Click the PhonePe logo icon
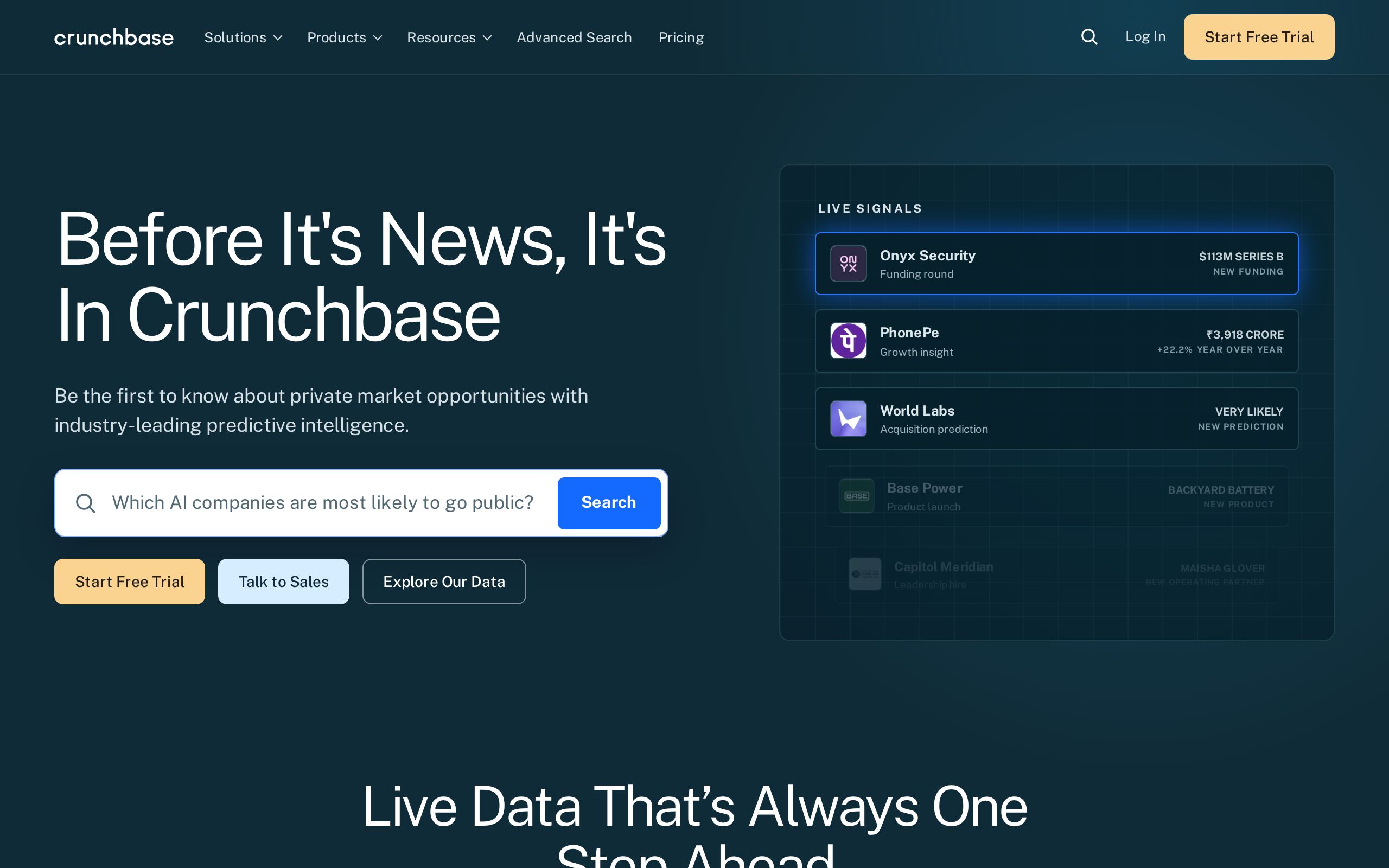 [849, 341]
